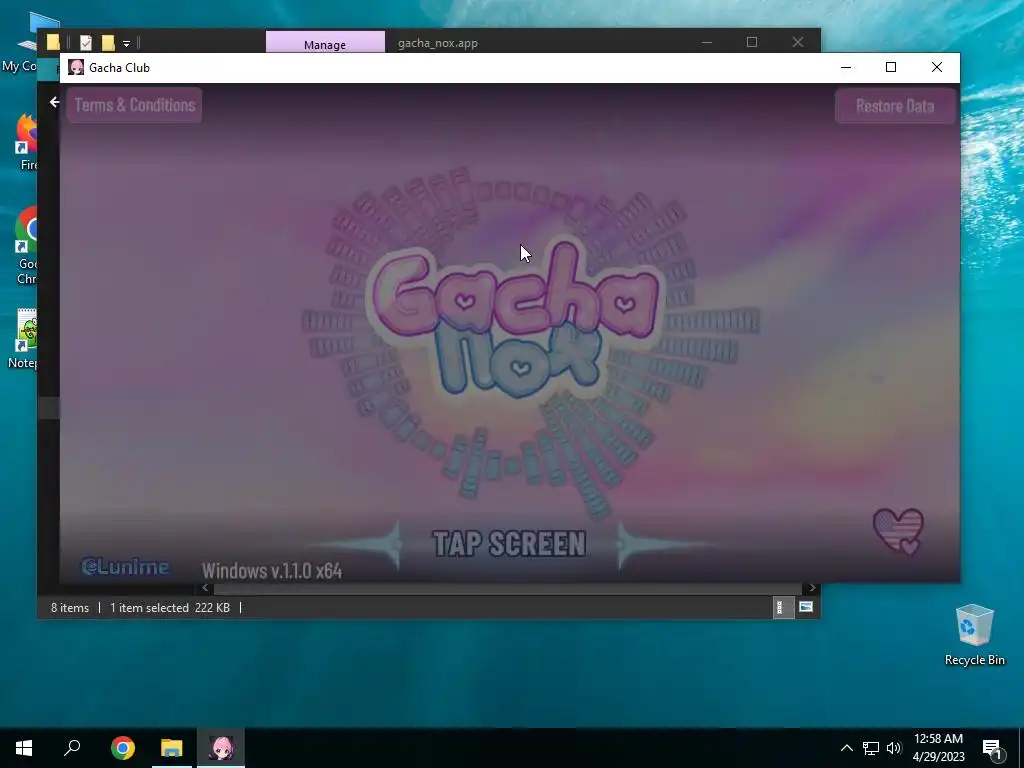Click 'Windows v.1.1.0 x64' version text

point(272,571)
